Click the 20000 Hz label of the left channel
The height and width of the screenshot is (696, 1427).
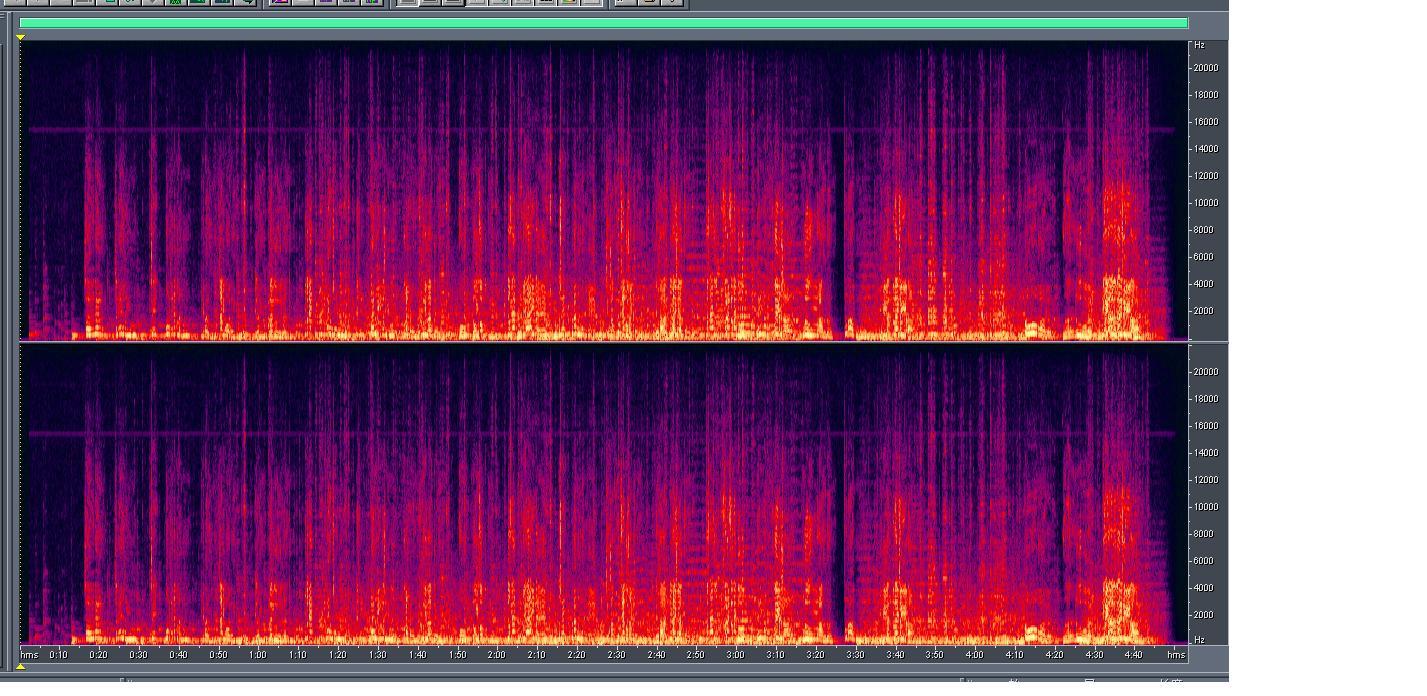pos(1205,68)
